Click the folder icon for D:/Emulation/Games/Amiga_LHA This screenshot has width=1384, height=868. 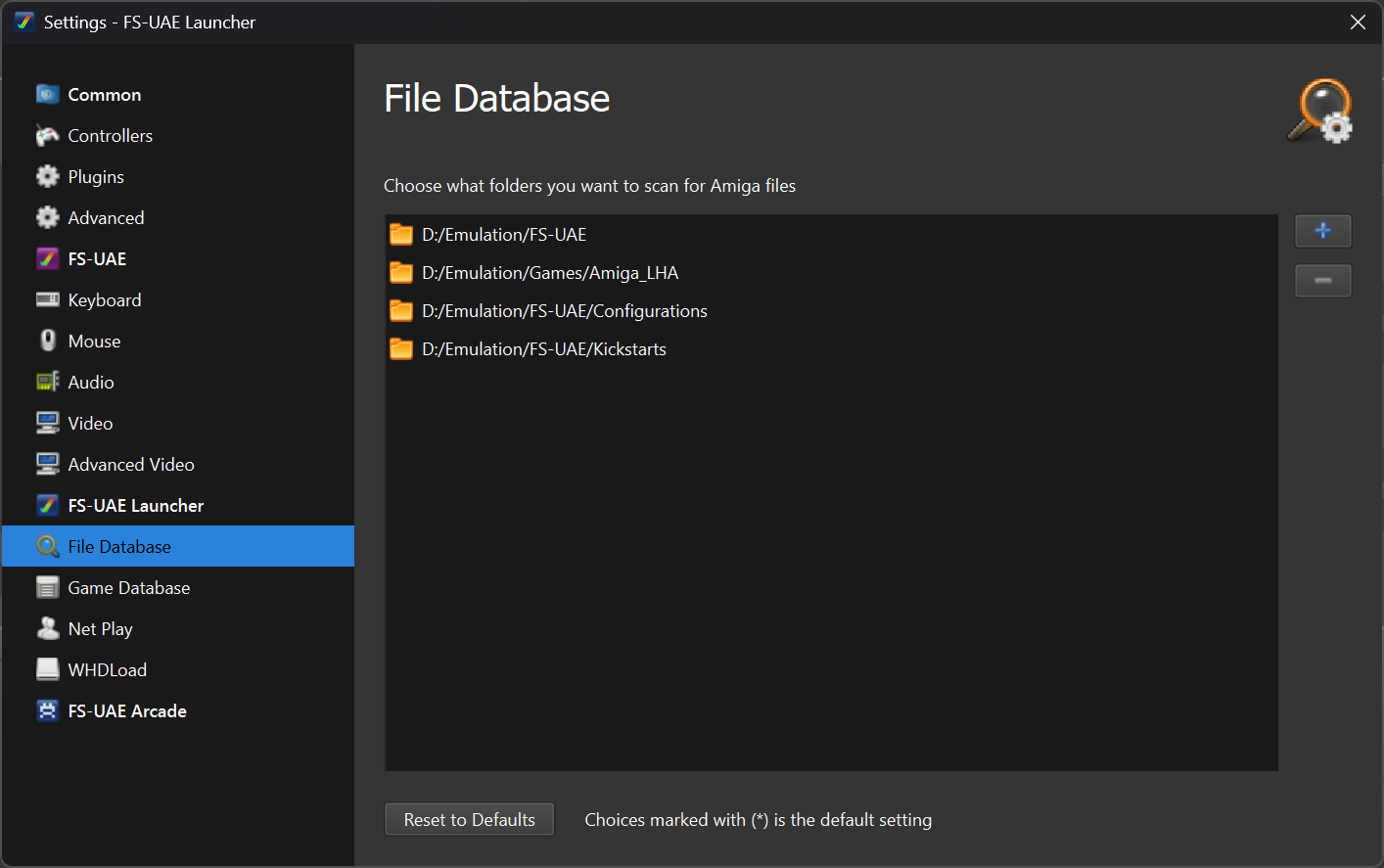click(401, 272)
